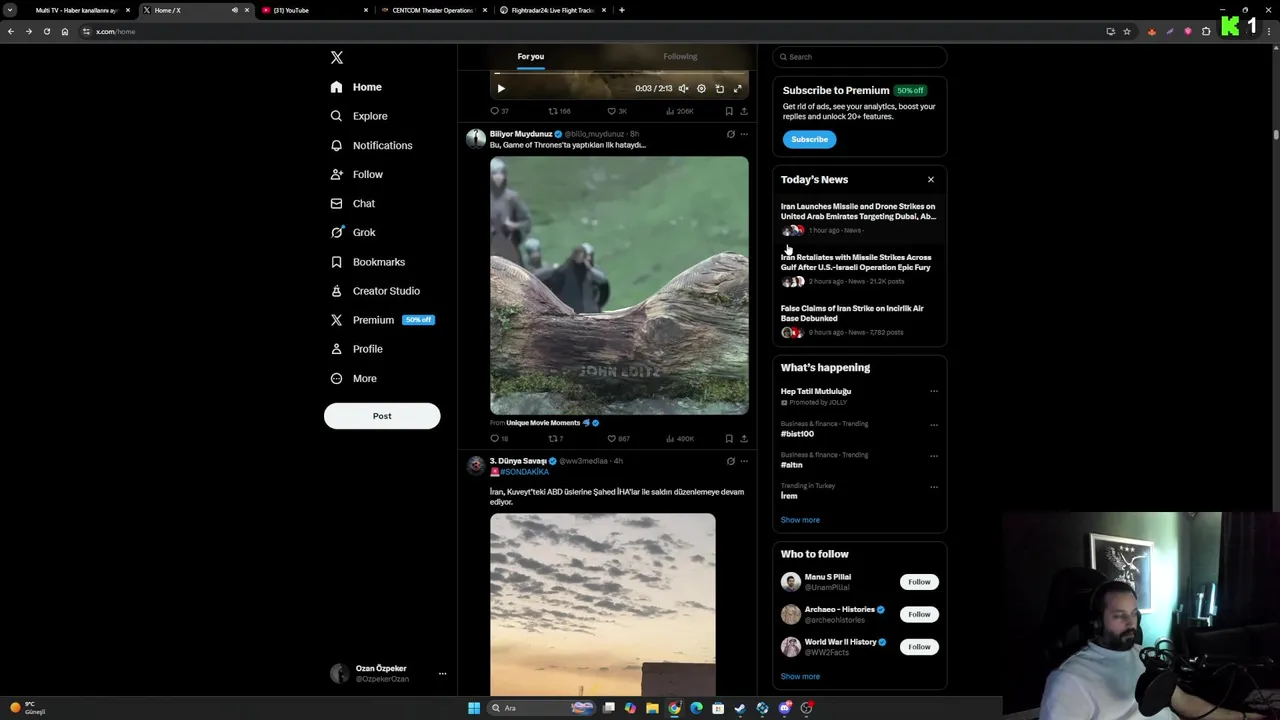Reload the page in Chrome

coord(46,31)
